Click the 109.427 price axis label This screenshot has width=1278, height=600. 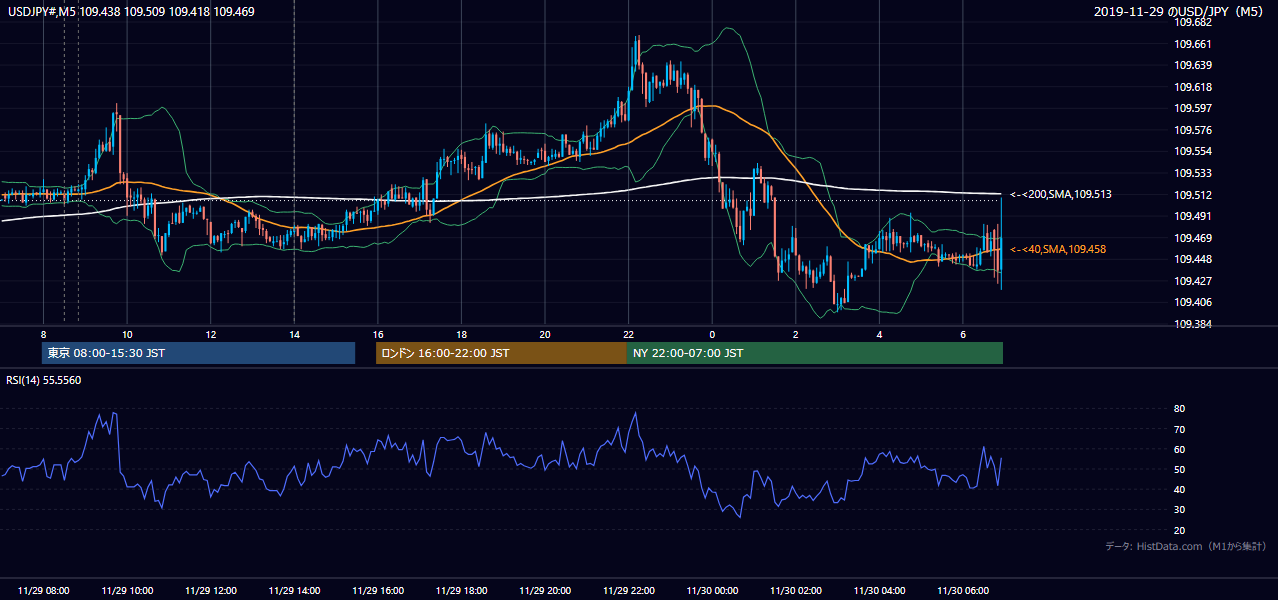point(1192,281)
